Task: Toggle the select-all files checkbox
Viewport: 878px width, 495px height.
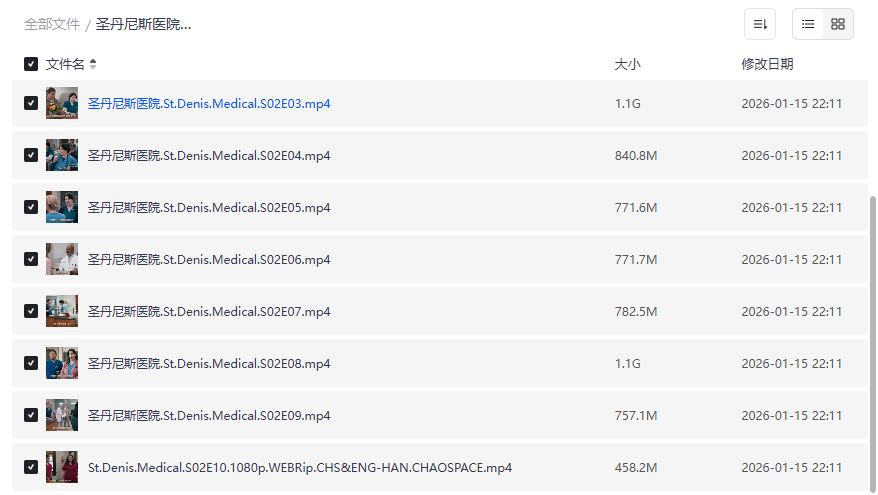Action: click(31, 64)
